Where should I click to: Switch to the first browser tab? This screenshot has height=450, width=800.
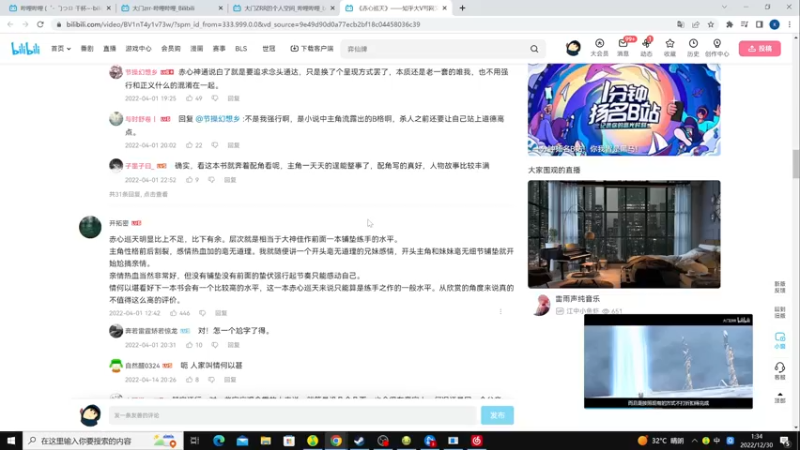[59, 8]
